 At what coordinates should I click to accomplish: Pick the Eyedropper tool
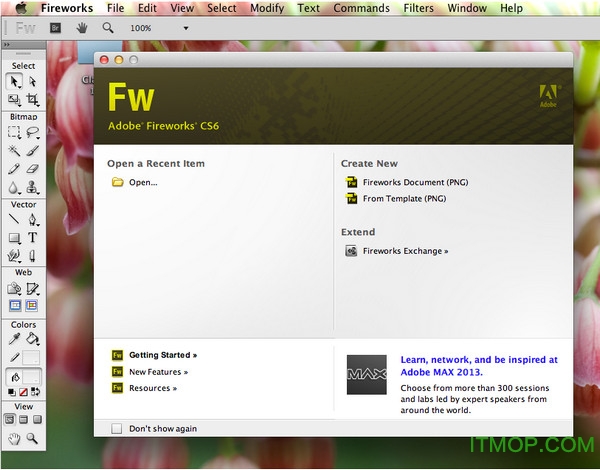tap(14, 339)
